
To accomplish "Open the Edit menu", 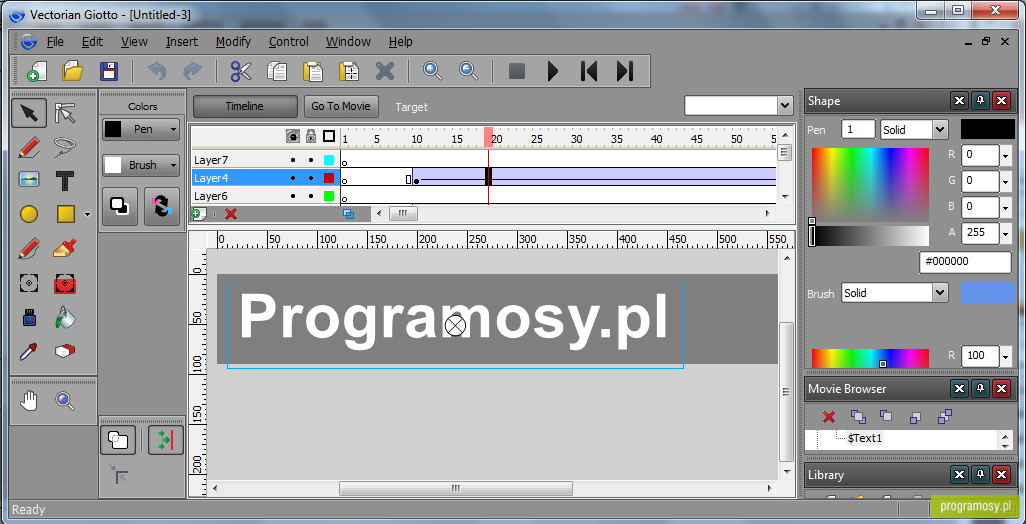I will 92,42.
